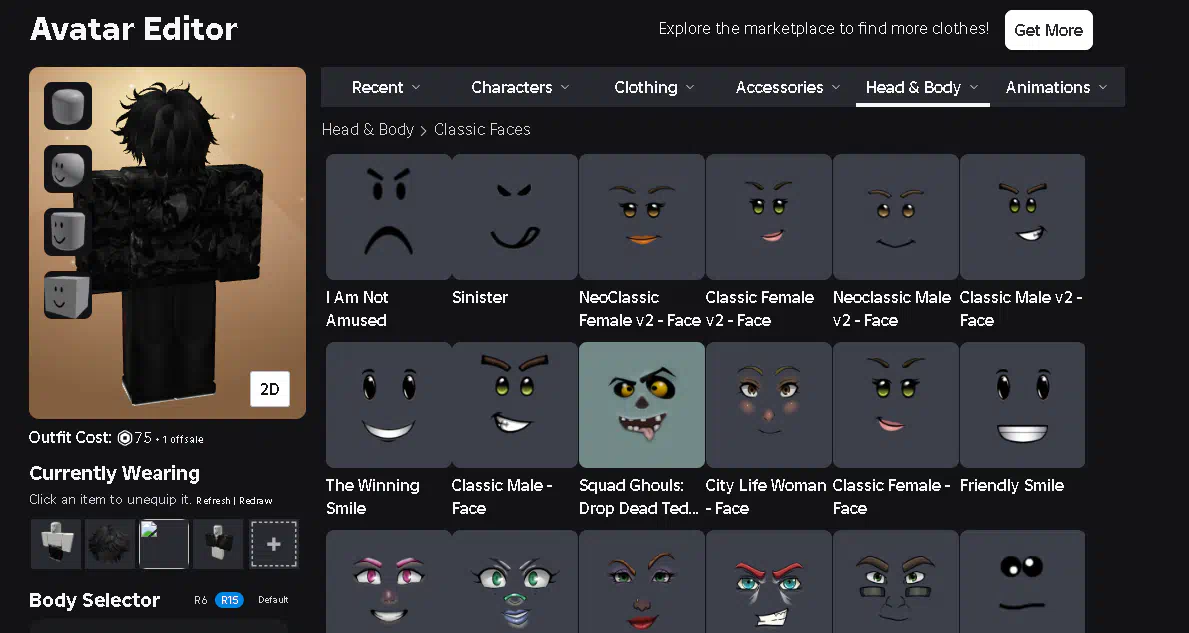
Task: Equip the Squad Ghouls Drop Dead Tedd face image
Action: tap(642, 405)
